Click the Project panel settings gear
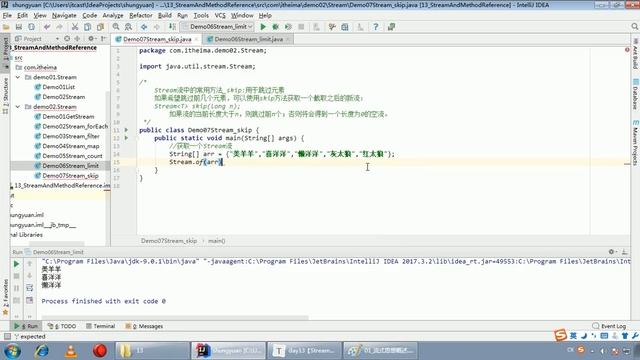 91,39
